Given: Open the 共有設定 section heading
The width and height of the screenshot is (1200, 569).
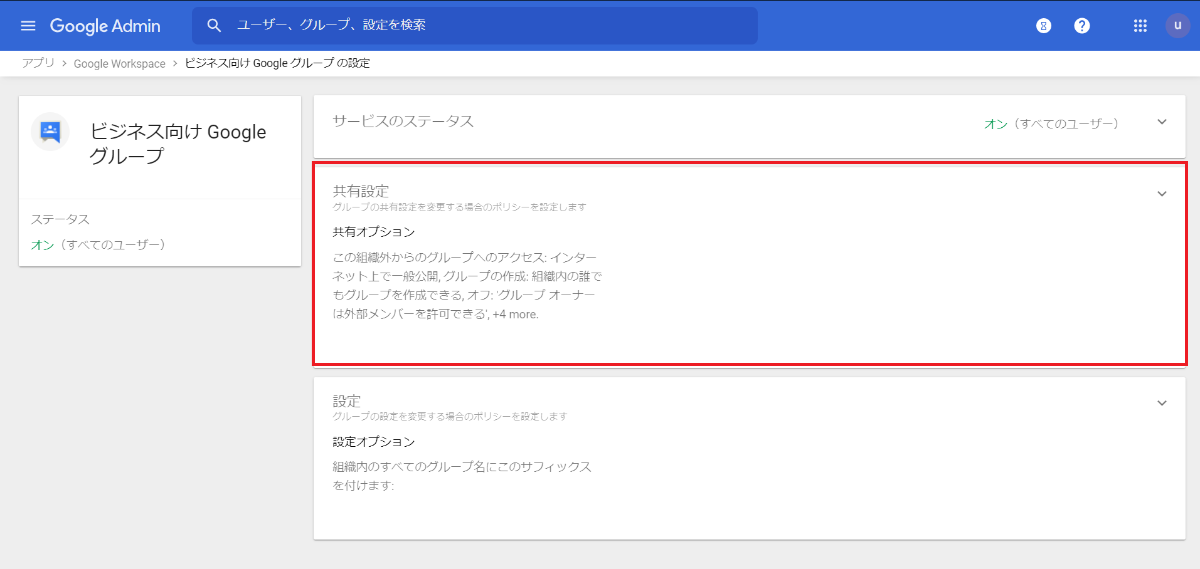Looking at the screenshot, I should 361,190.
